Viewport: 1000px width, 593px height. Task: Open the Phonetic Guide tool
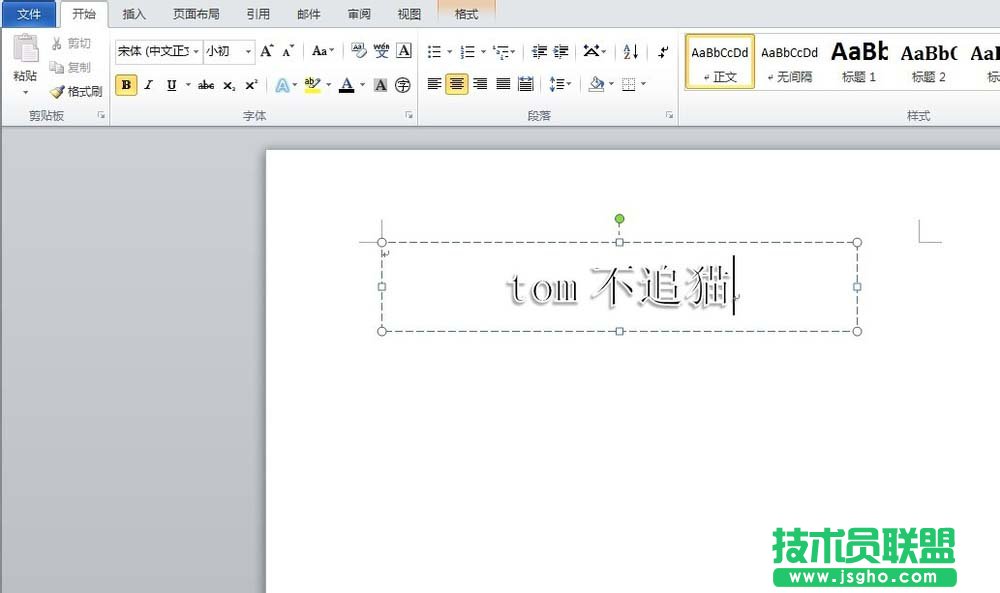click(x=383, y=52)
